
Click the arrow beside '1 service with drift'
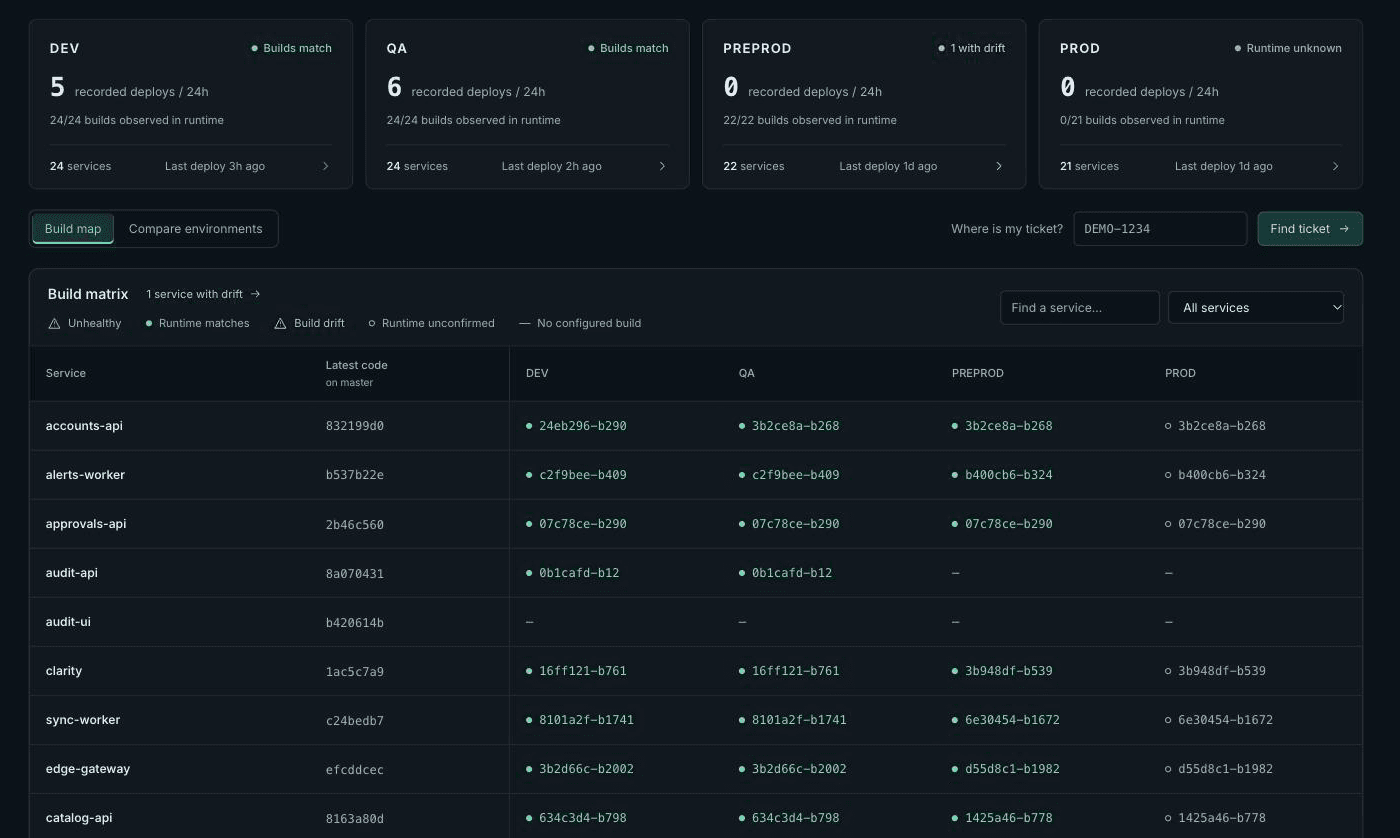point(255,294)
